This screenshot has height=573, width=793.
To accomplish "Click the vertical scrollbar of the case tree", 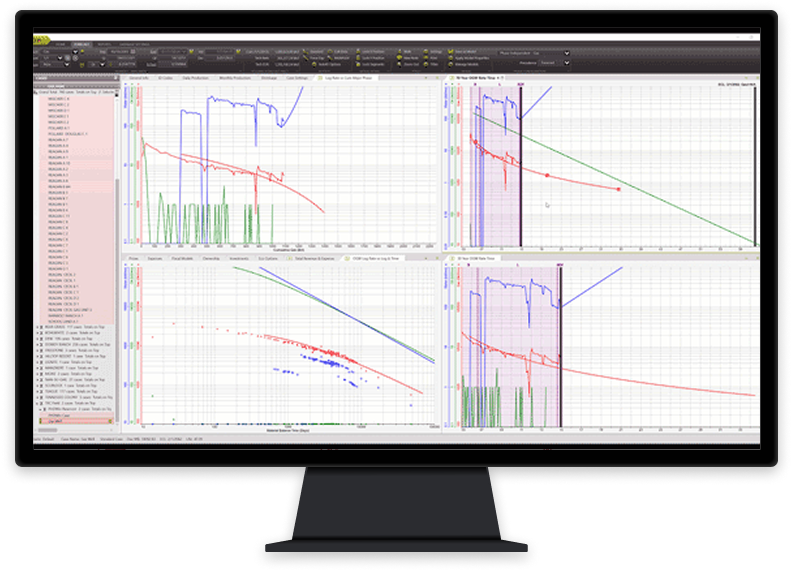I will (x=117, y=200).
